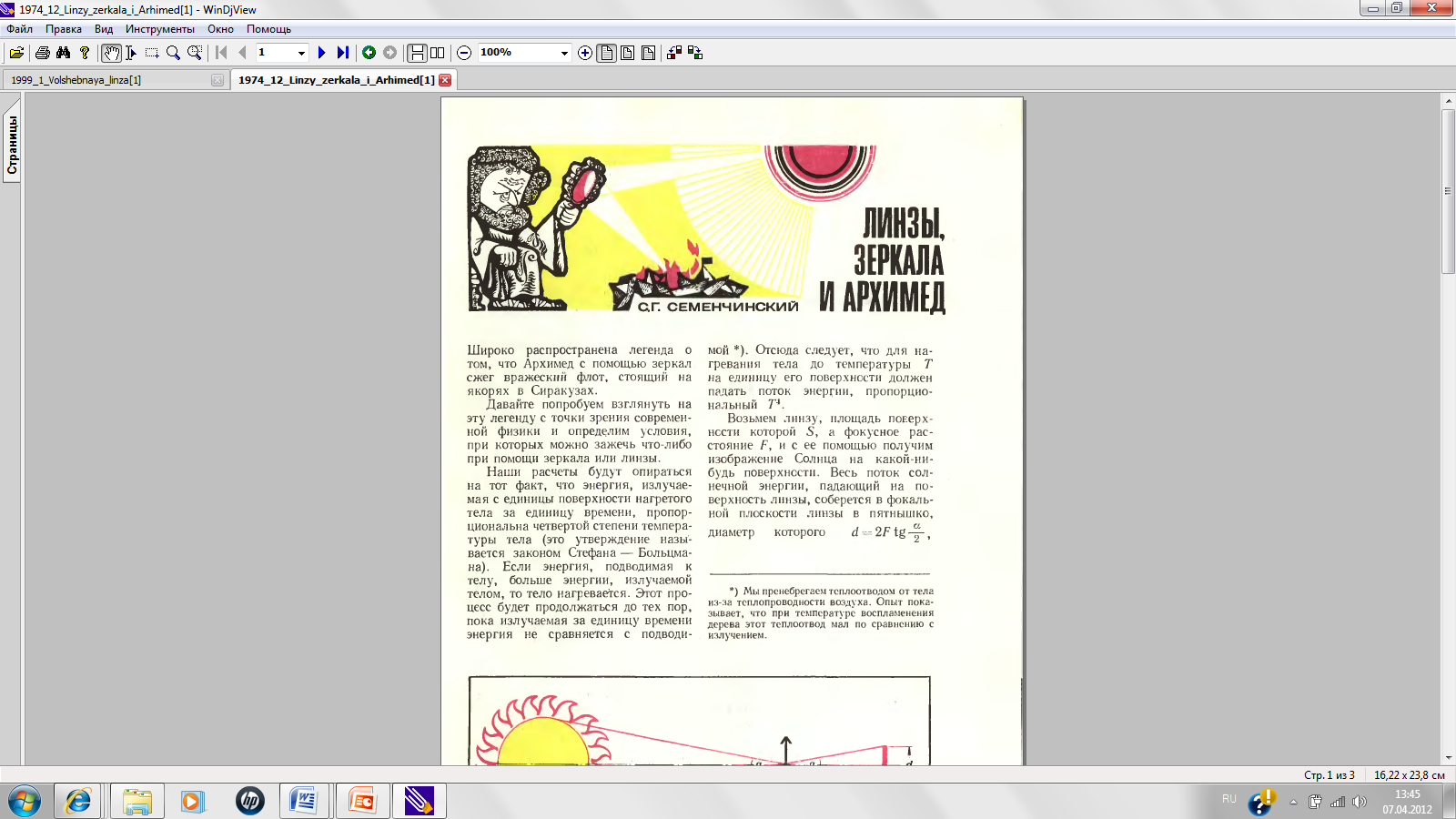Go to the previous page
This screenshot has height=819, width=1456.
[x=242, y=53]
